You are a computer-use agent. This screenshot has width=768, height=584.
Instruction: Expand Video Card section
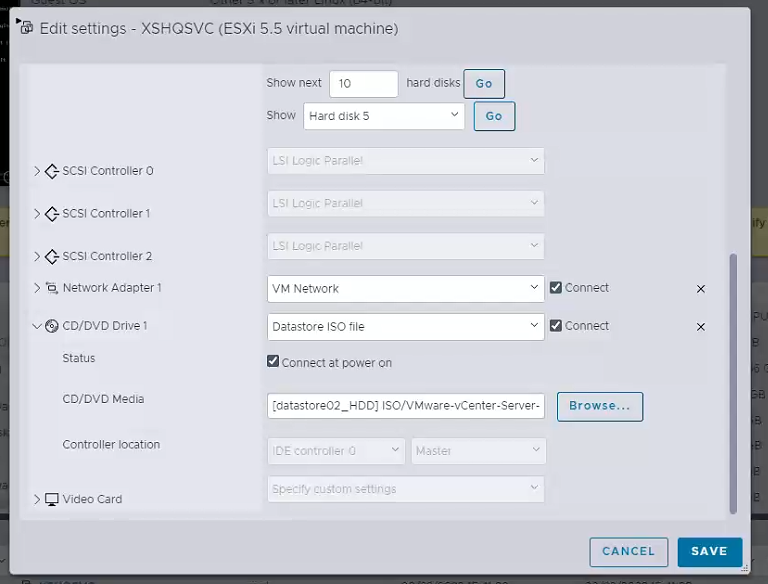[37, 499]
